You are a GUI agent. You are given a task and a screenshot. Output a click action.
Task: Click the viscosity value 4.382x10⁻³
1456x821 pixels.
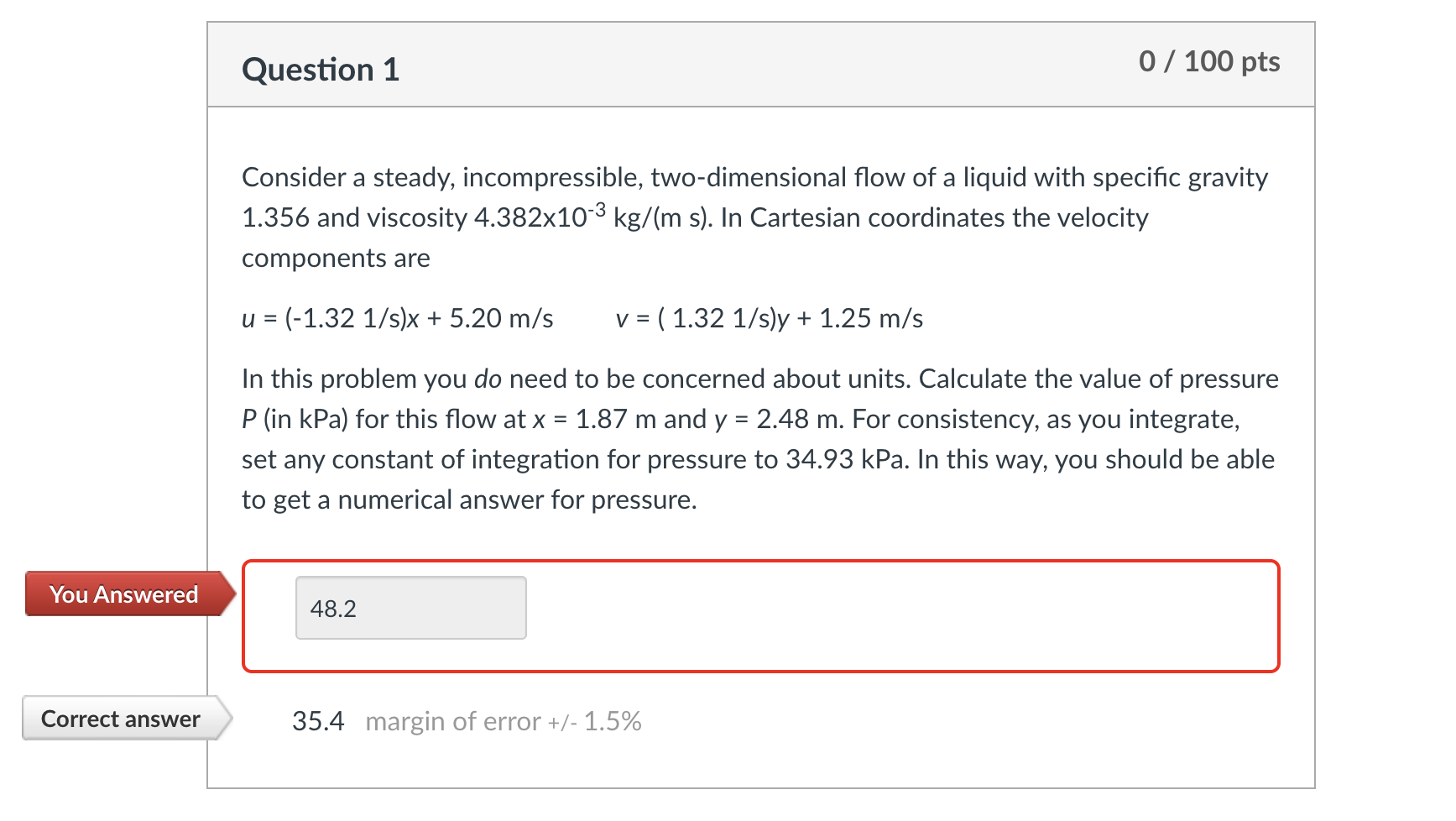point(540,216)
